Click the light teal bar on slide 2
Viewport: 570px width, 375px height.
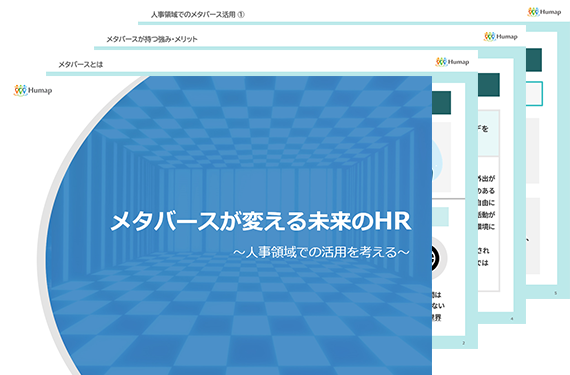pyautogui.click(x=440, y=217)
